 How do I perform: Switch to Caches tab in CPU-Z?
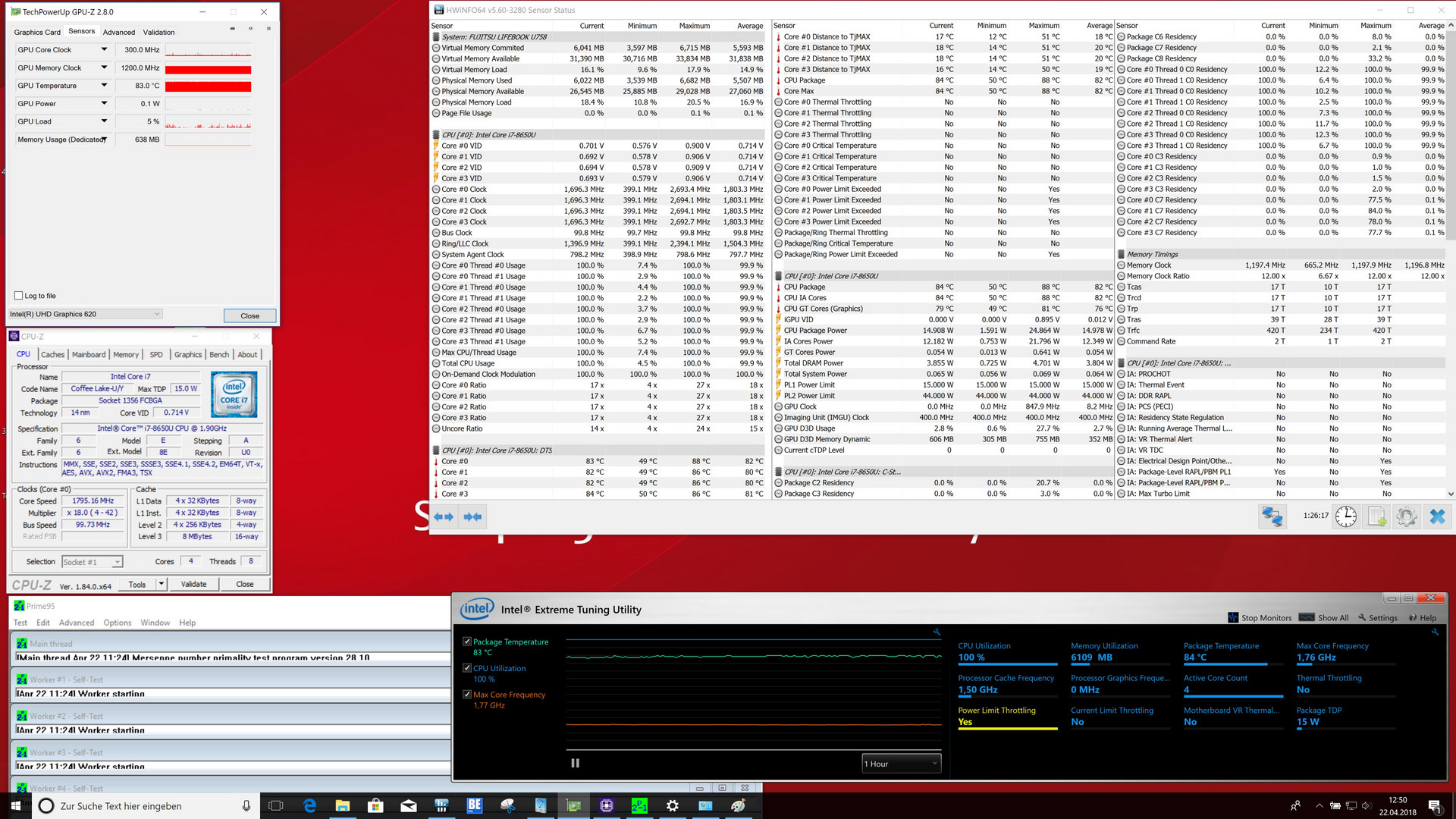(x=52, y=355)
